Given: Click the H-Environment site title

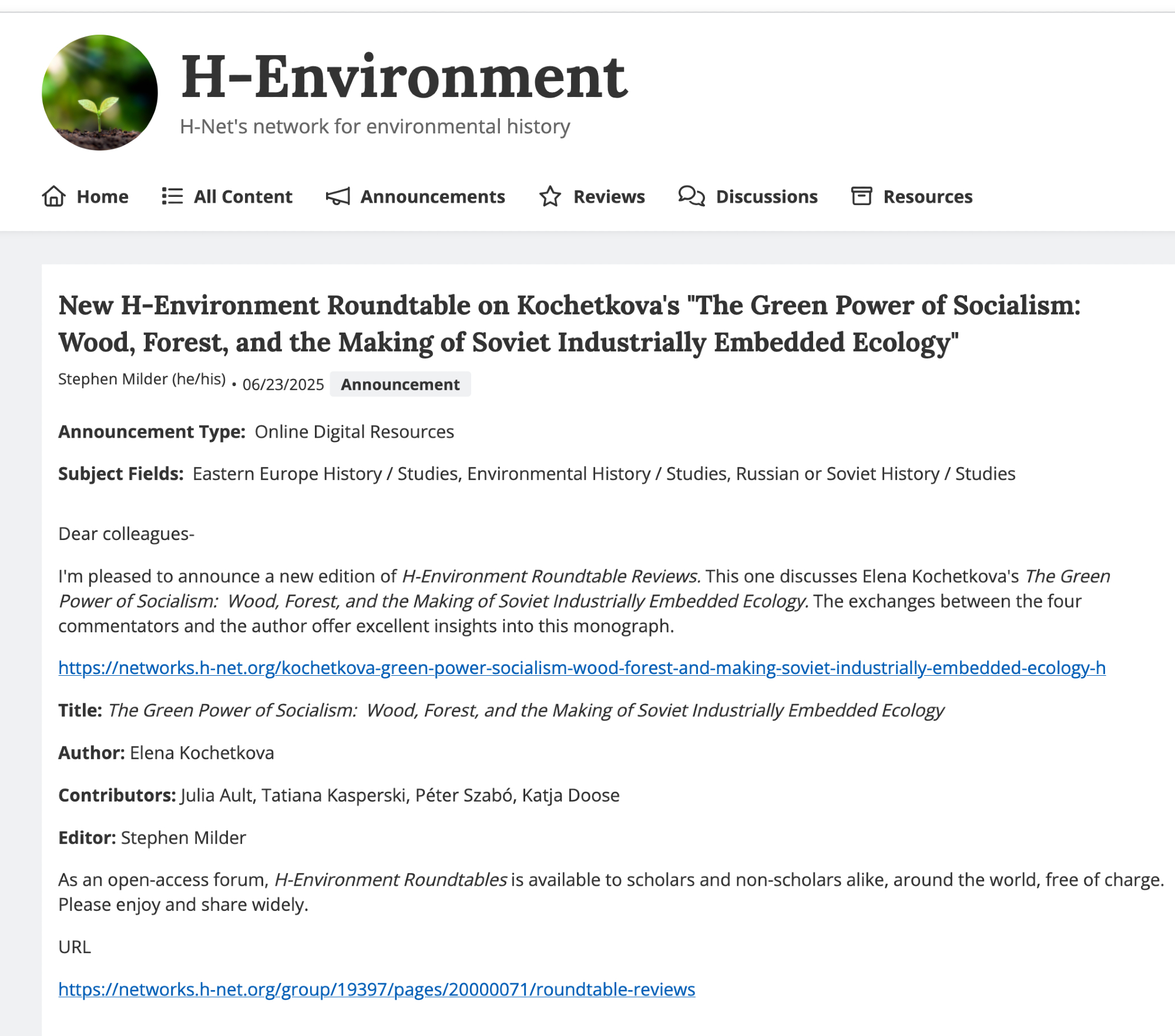Looking at the screenshot, I should [x=404, y=77].
